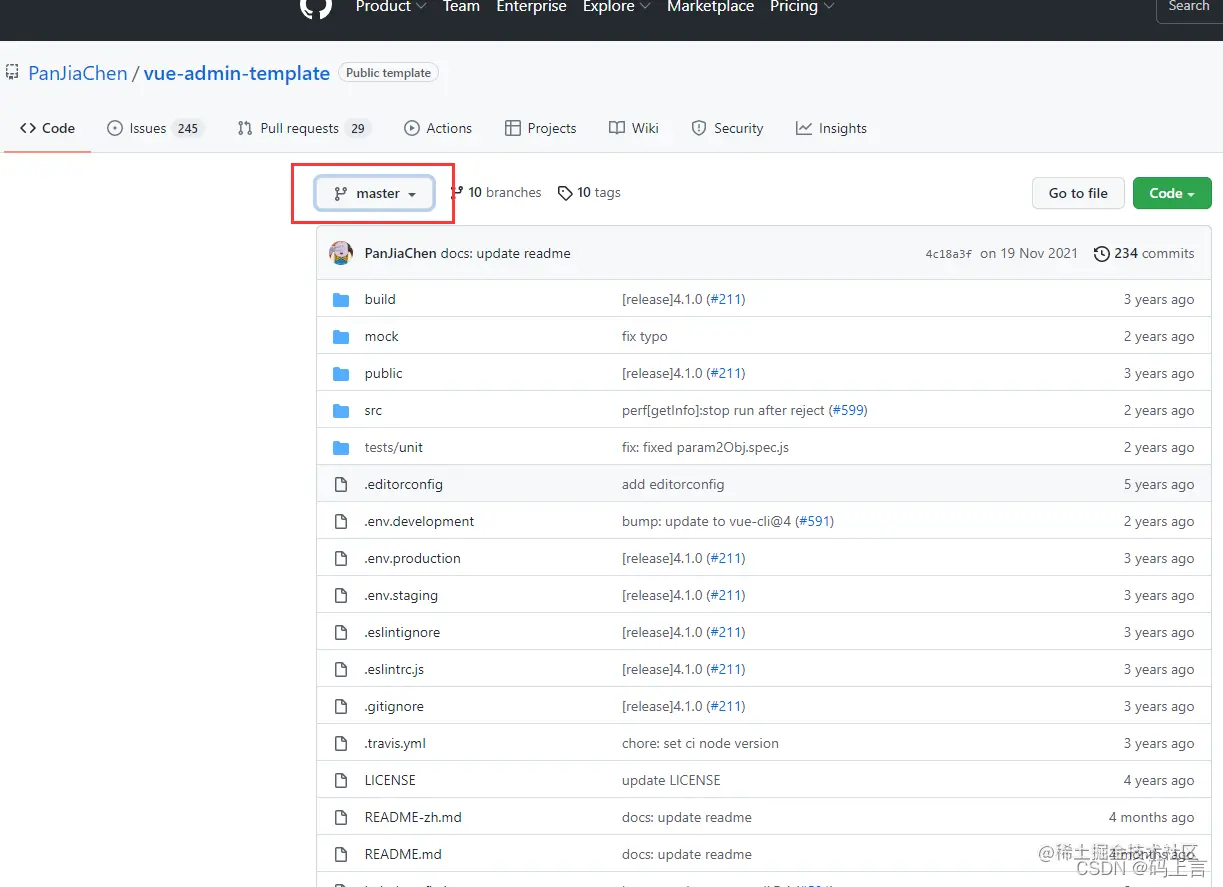This screenshot has width=1223, height=887.
Task: Open the mock folder
Action: pos(382,336)
